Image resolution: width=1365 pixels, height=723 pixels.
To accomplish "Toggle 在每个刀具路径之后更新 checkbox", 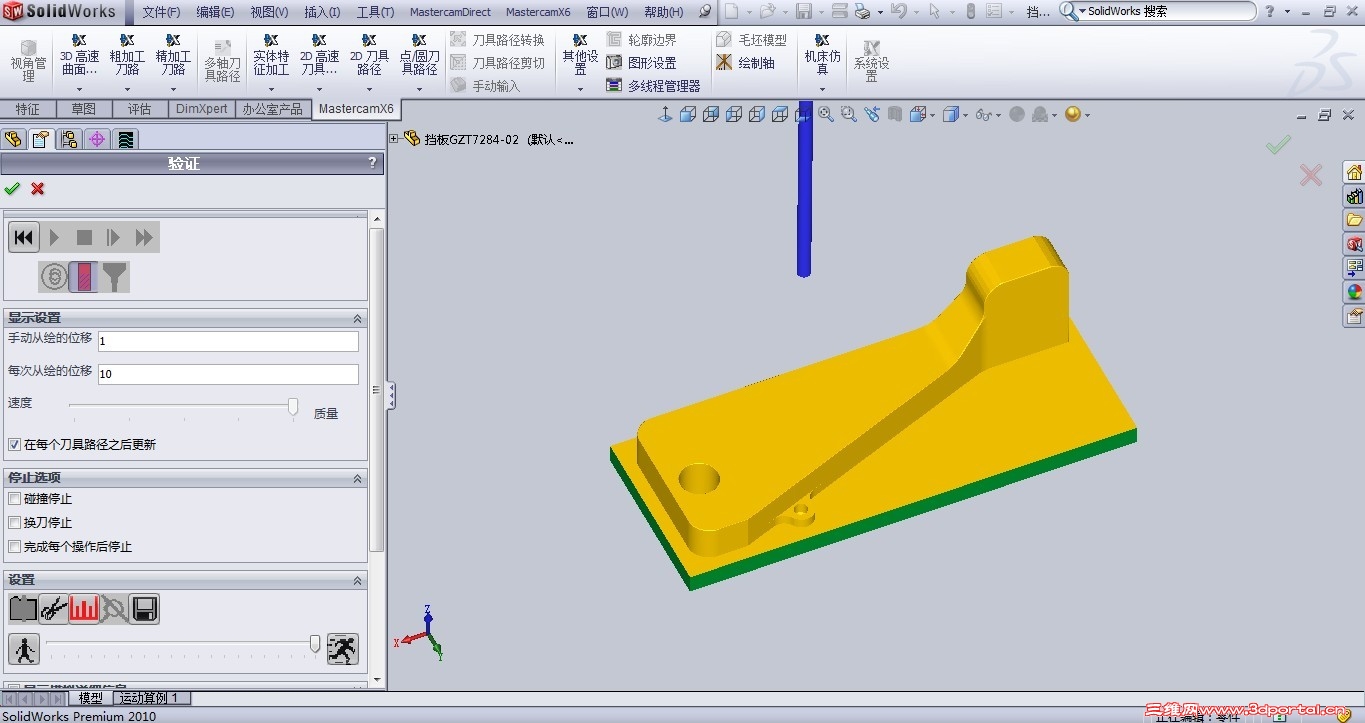I will pos(14,444).
